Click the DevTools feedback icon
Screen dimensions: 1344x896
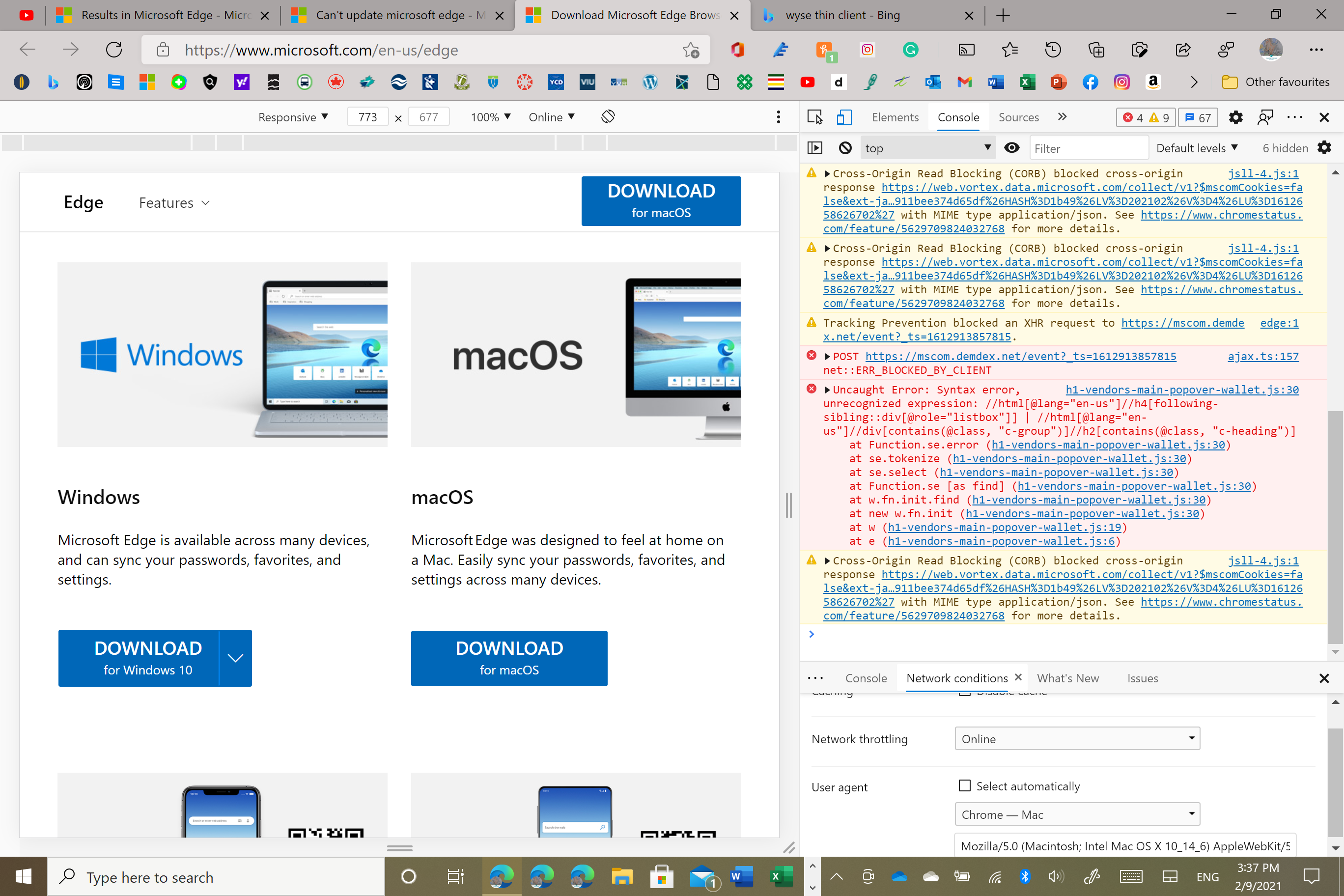pos(1265,117)
